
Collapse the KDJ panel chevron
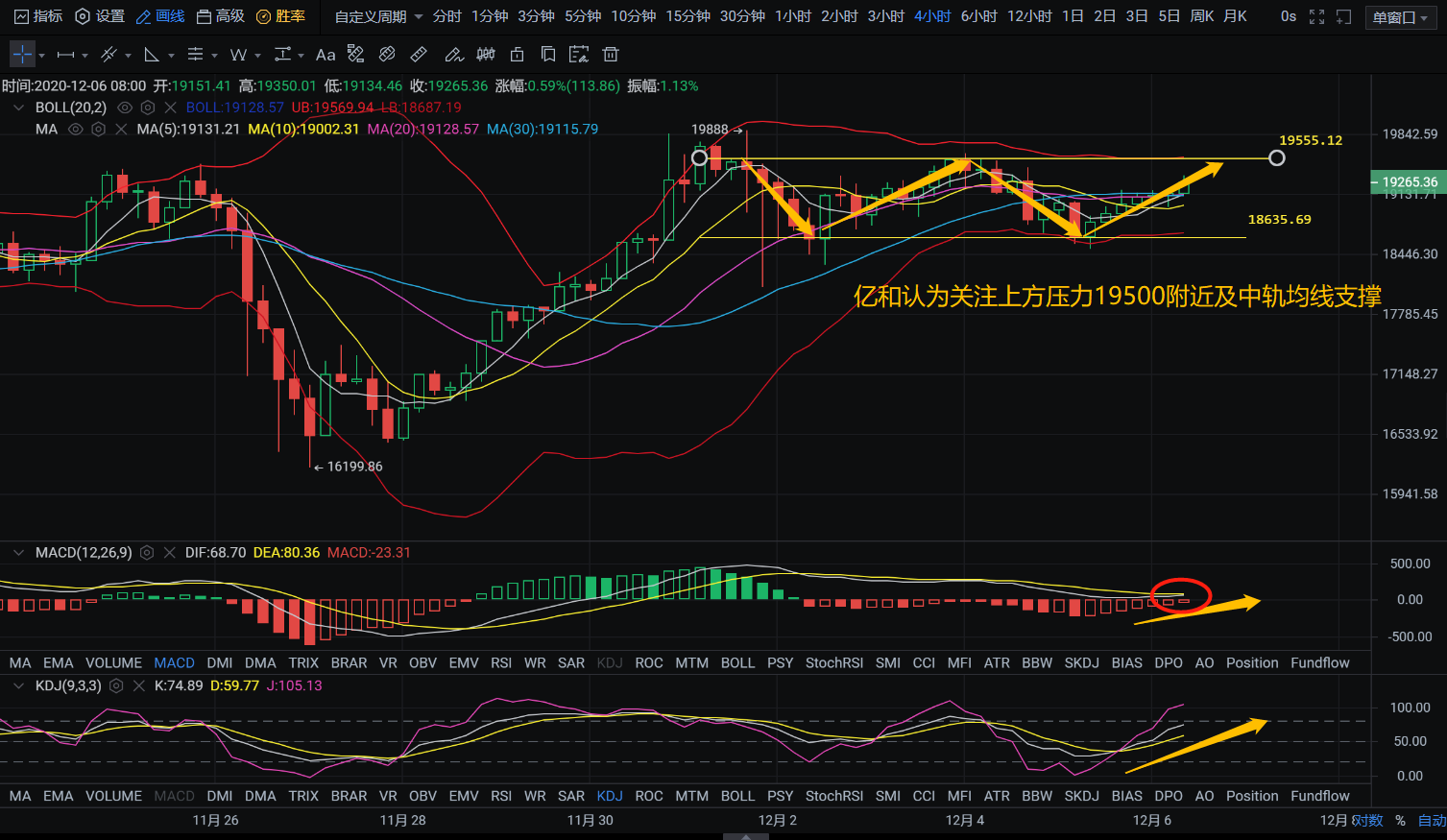[x=18, y=686]
